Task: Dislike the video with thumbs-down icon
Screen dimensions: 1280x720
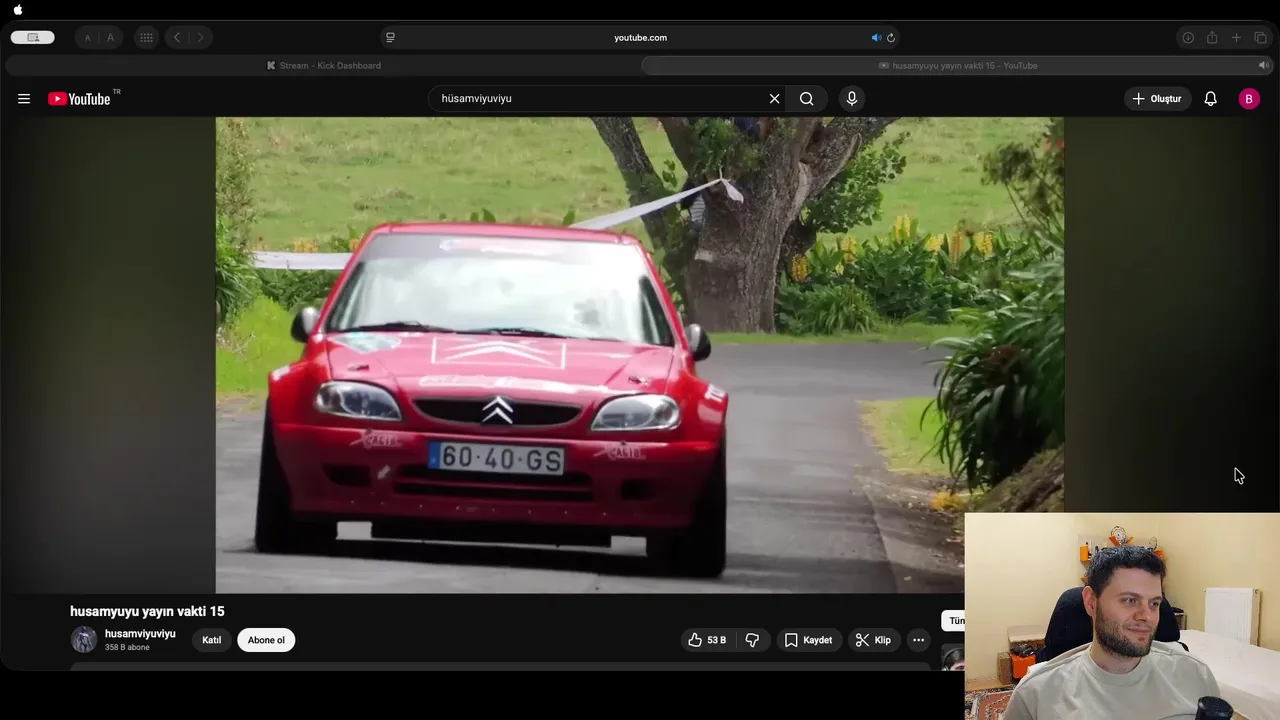Action: point(752,640)
